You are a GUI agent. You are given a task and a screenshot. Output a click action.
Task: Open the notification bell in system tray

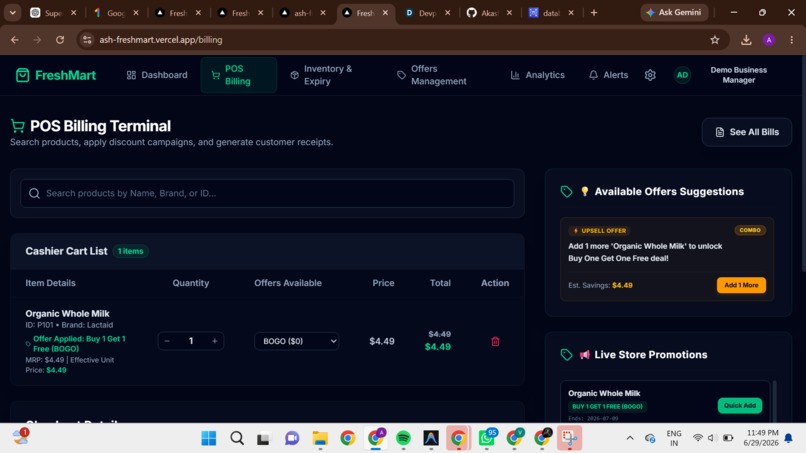[788, 438]
